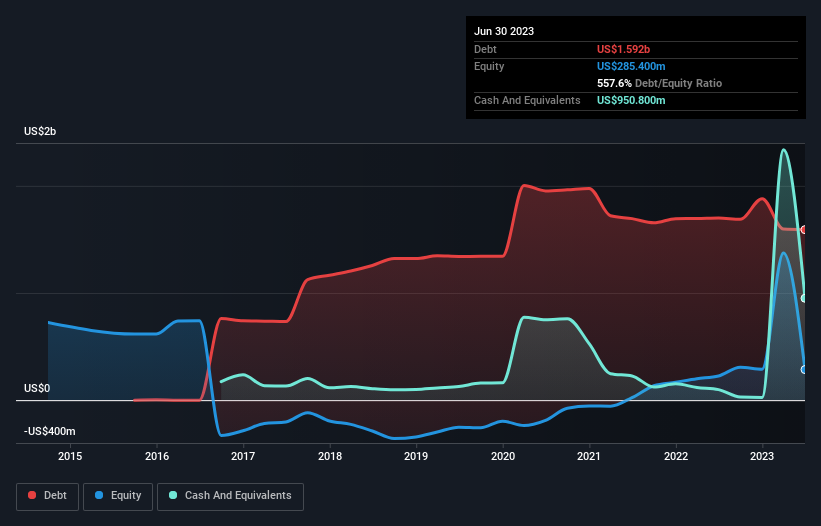821x526 pixels.
Task: Click the 2022 axis label
Action: 676,456
